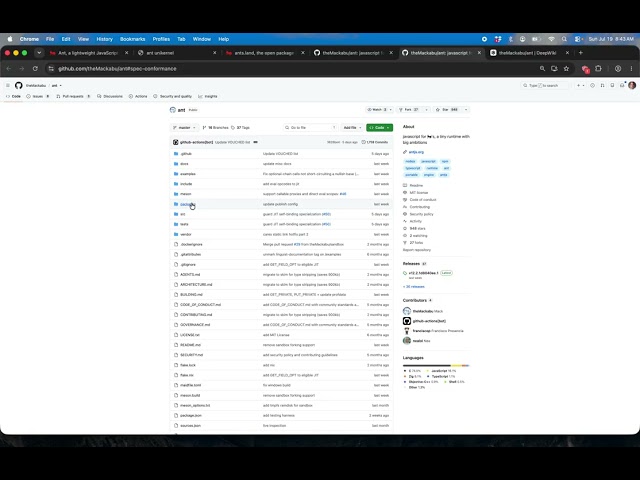This screenshot has width=640, height=480.
Task: Open the 1,758 Commits link
Action: tap(375, 142)
